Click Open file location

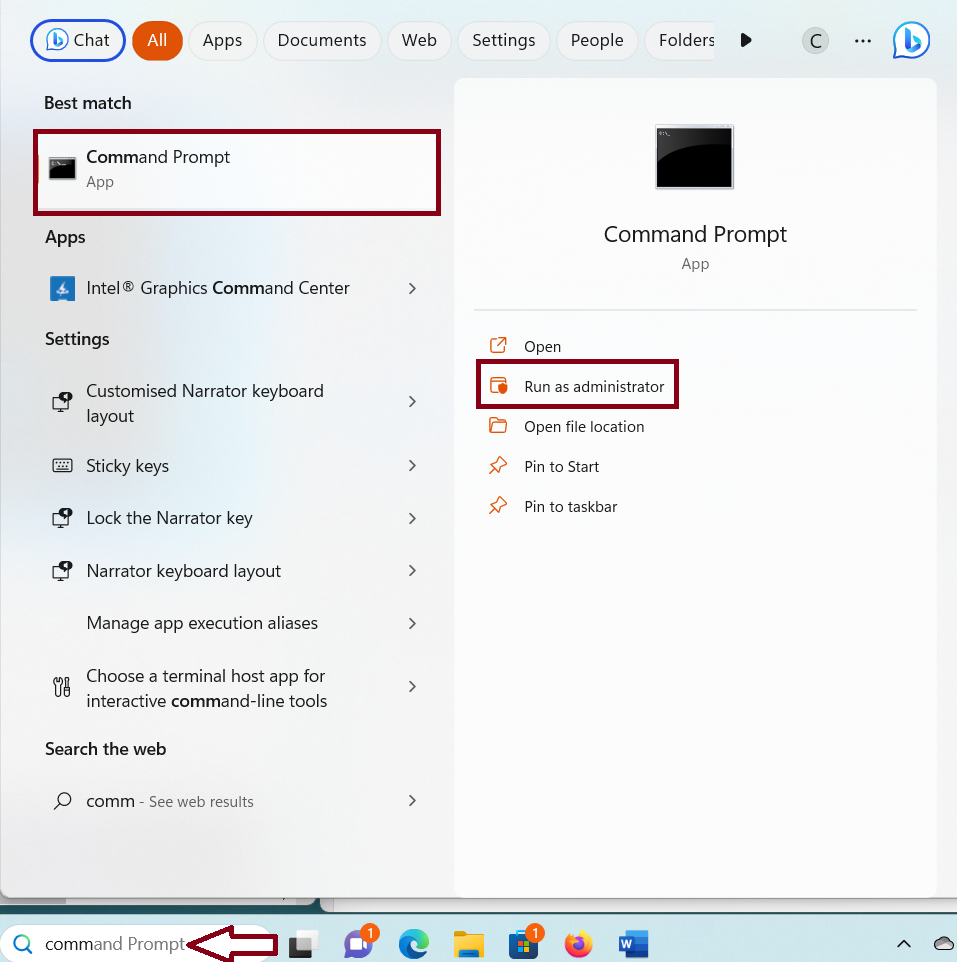pos(584,426)
